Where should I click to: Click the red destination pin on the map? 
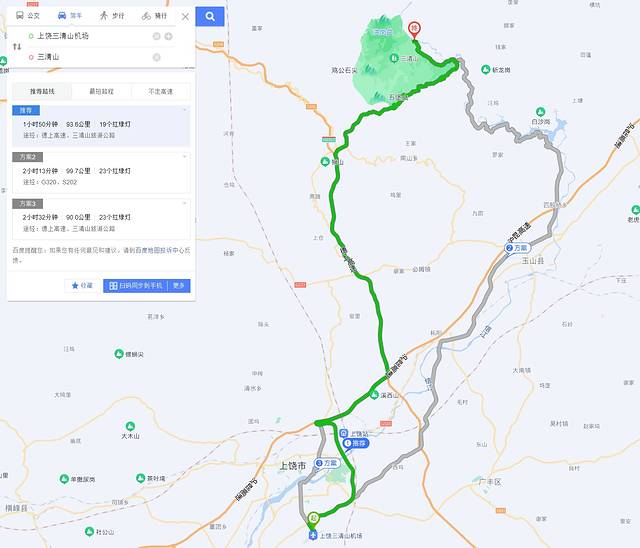click(x=414, y=30)
